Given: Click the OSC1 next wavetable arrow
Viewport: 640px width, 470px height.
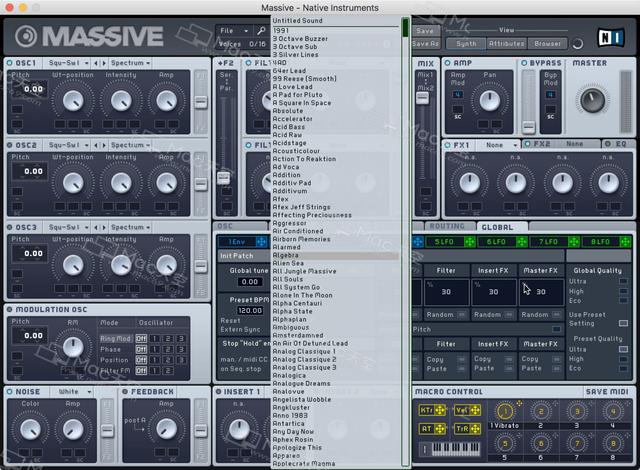Looking at the screenshot, I should tap(104, 63).
